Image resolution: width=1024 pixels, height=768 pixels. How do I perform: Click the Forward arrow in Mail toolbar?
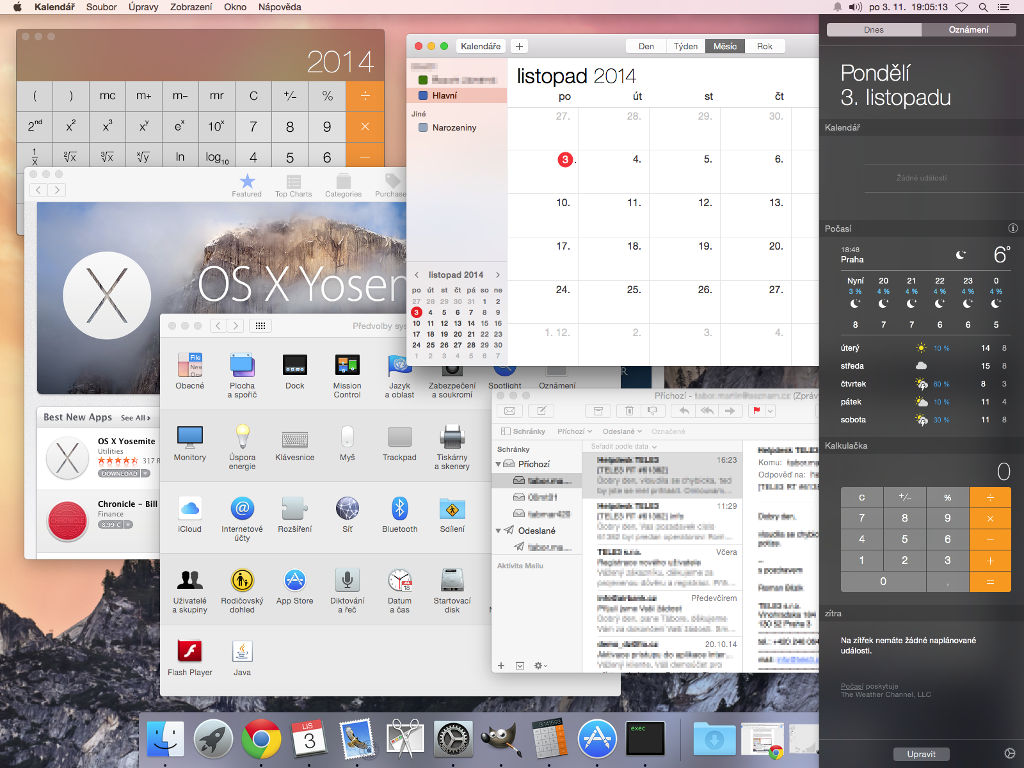coord(730,411)
